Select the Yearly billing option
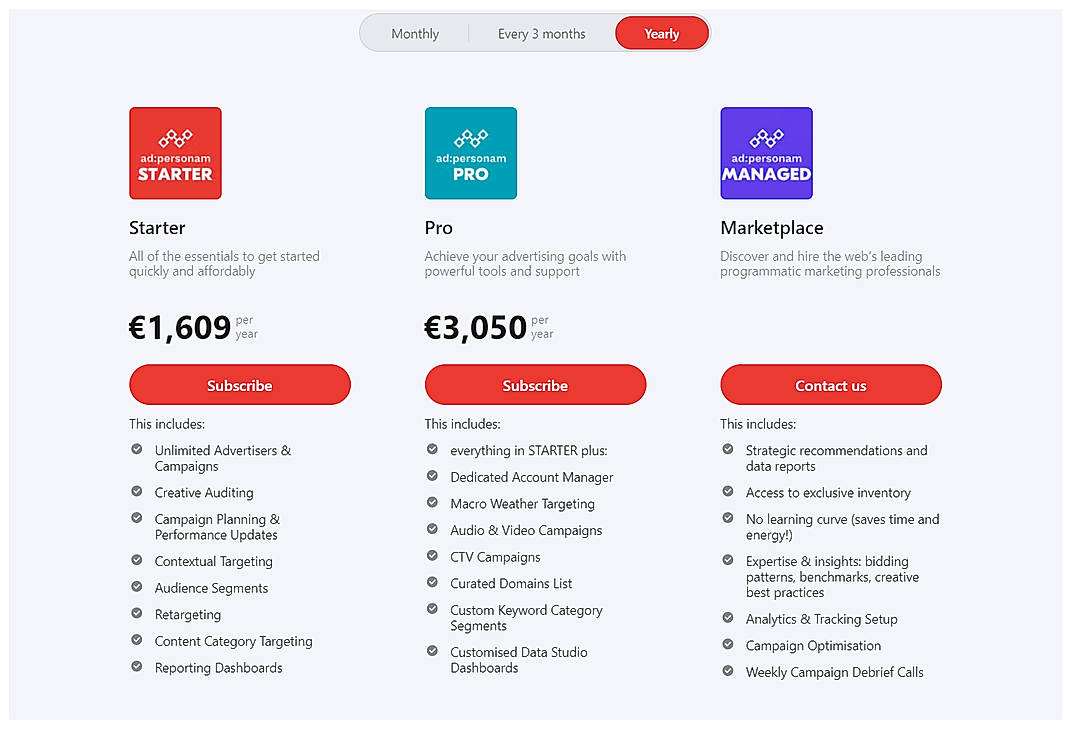 [x=661, y=33]
